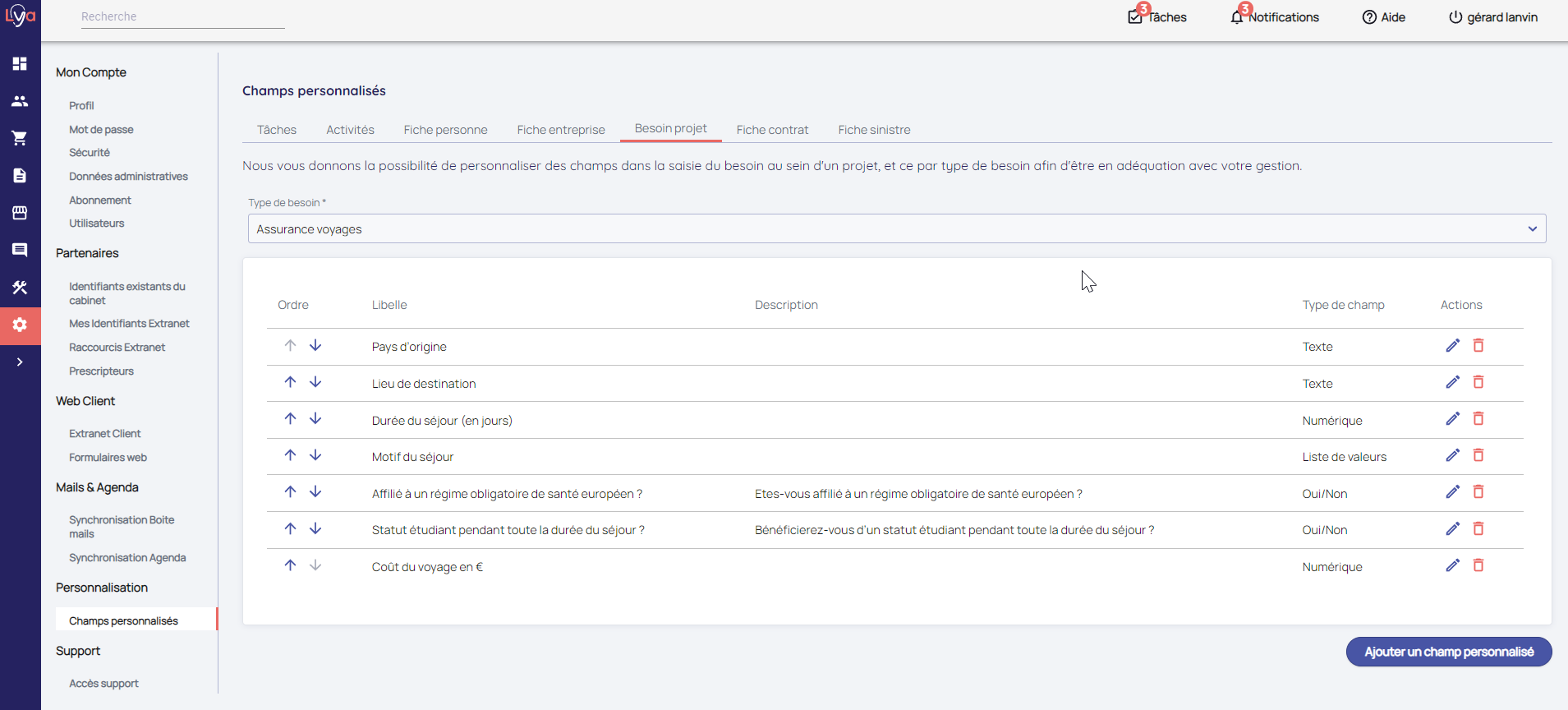Delete the Motif du séjour field
The height and width of the screenshot is (710, 1568).
click(x=1478, y=455)
